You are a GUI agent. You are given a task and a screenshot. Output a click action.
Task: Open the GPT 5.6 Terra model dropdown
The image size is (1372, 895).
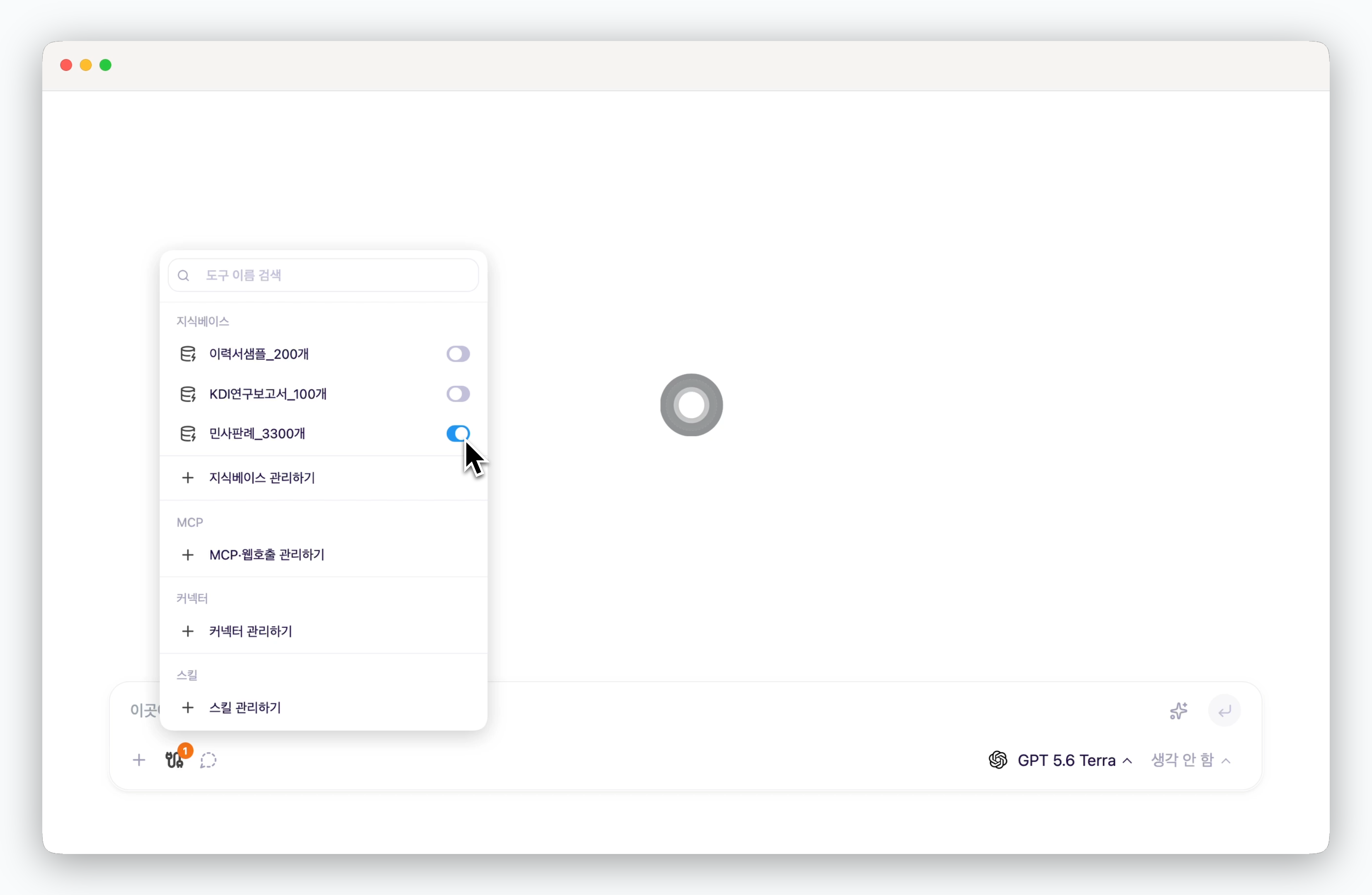(1061, 760)
